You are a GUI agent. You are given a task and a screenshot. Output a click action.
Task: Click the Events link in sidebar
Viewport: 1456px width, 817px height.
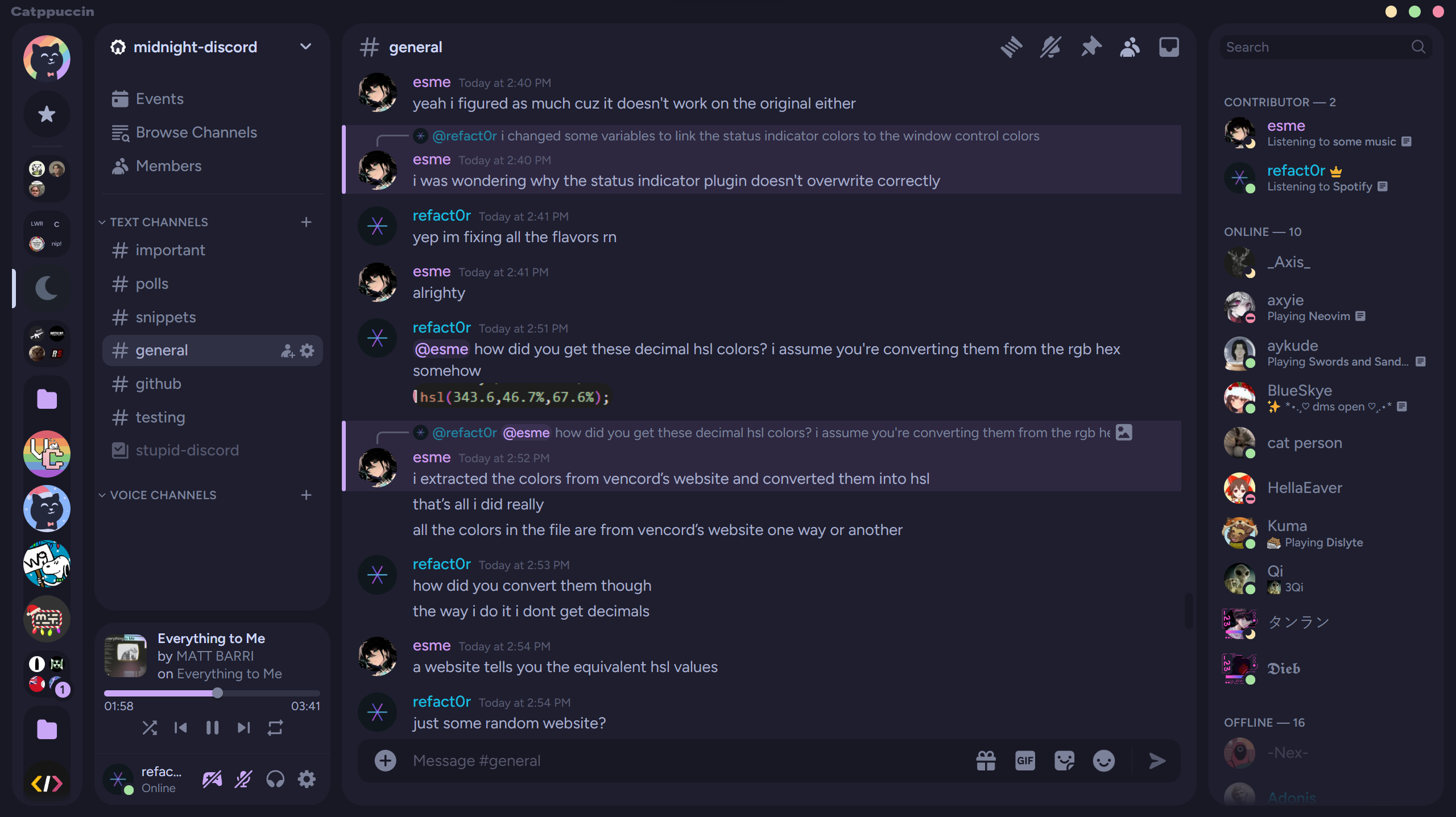coord(160,99)
